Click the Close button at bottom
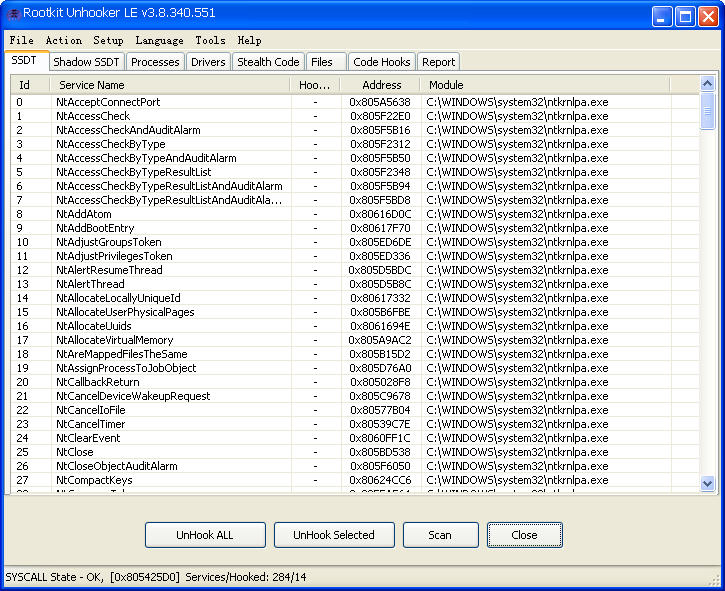Screen dimensions: 725x591 tap(524, 535)
